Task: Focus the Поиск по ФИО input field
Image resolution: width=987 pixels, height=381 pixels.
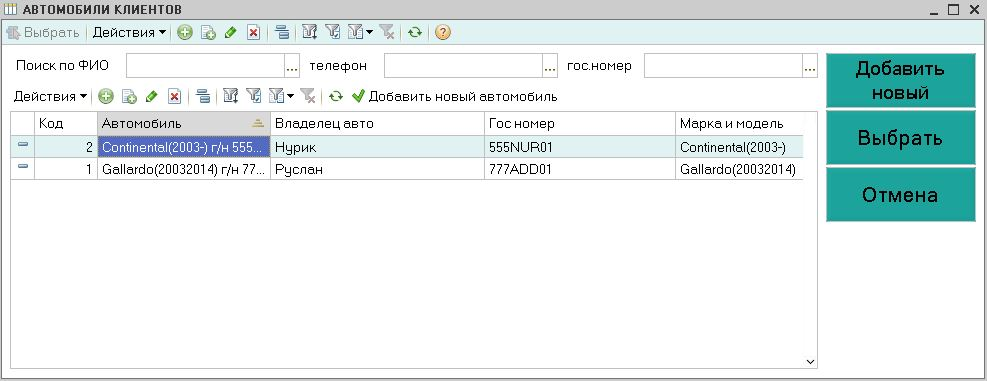Action: (x=206, y=65)
